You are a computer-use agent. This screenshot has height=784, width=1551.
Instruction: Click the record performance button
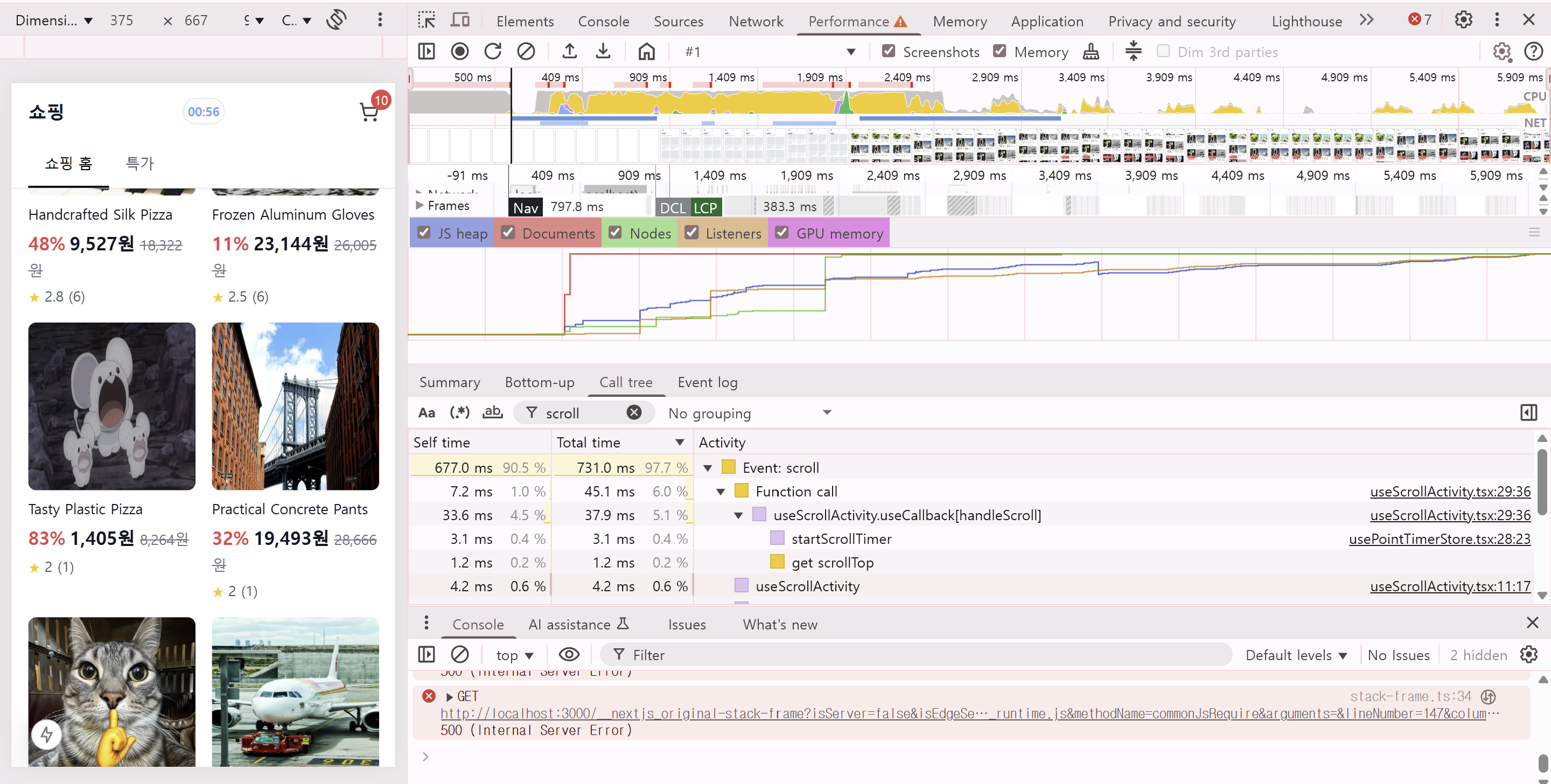pos(459,52)
